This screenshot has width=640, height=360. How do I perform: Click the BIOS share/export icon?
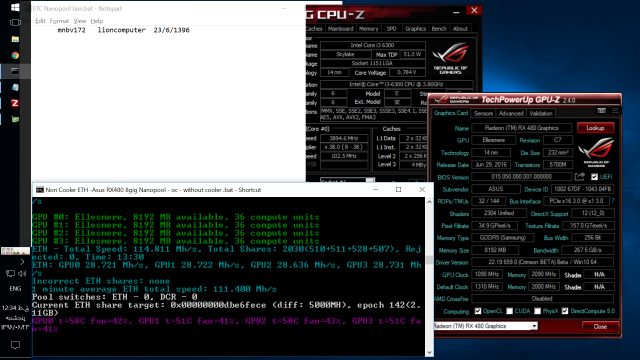(580, 176)
